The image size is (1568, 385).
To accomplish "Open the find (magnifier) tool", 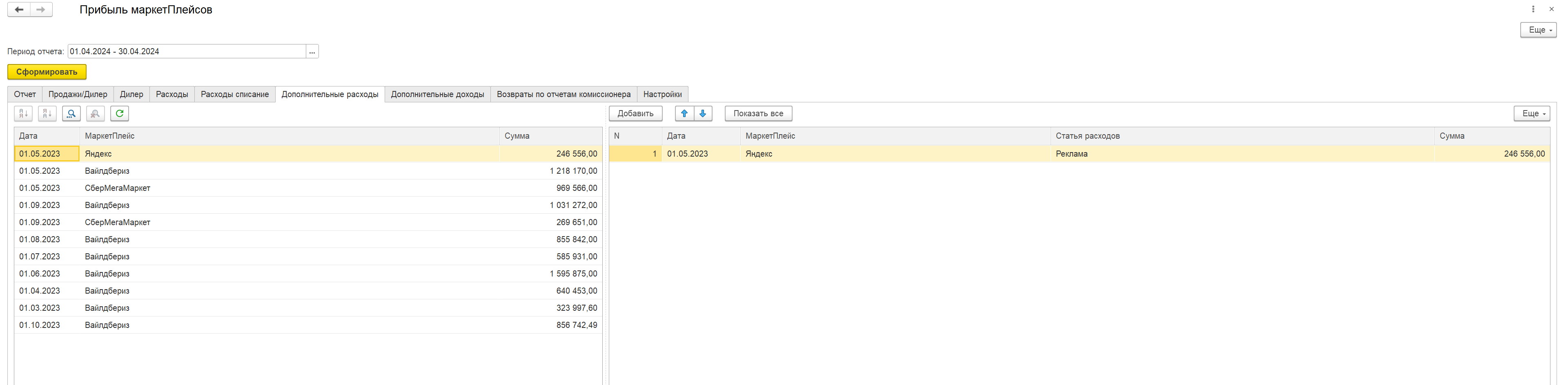I will [x=71, y=113].
